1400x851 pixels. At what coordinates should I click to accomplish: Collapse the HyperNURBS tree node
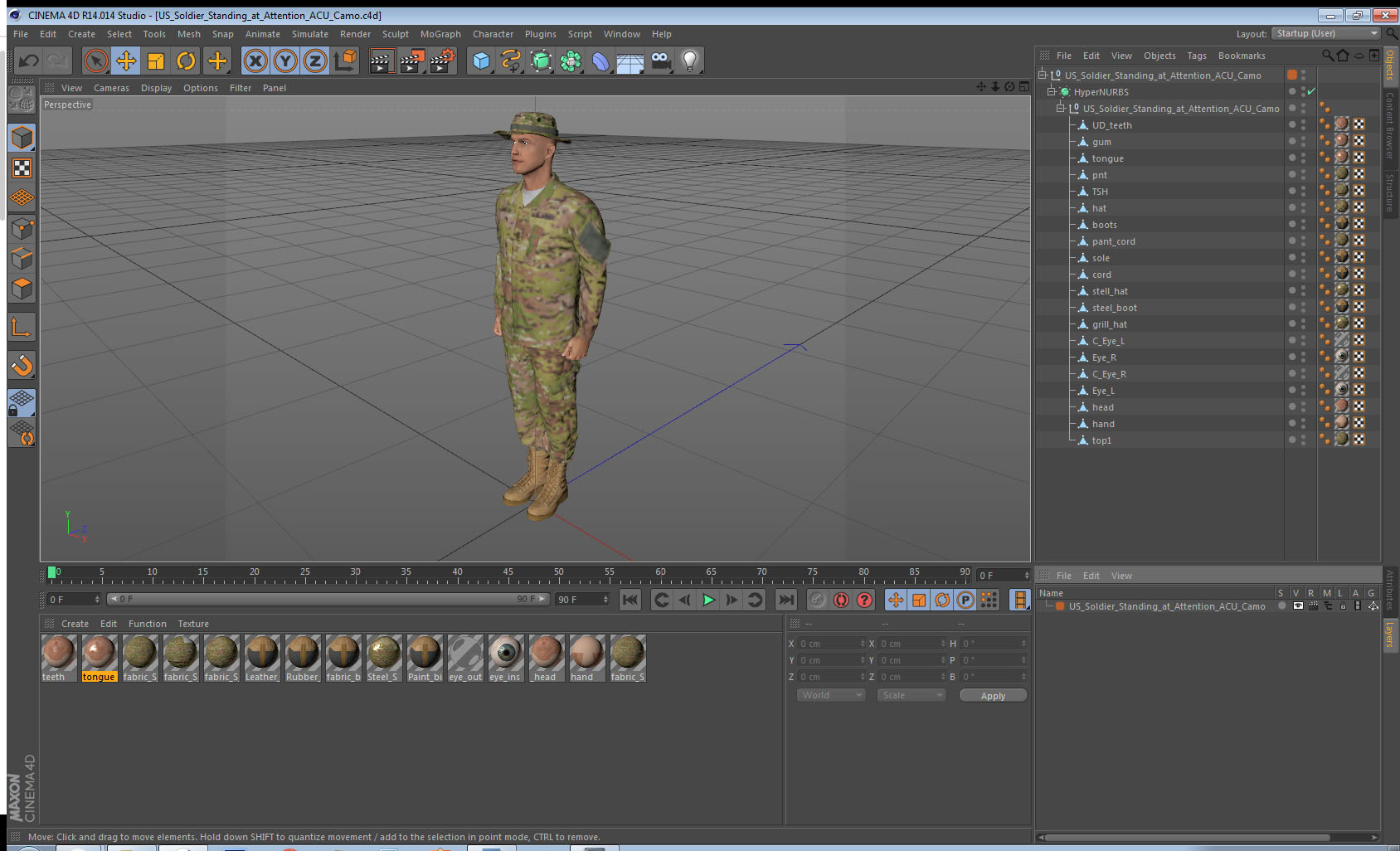pos(1051,91)
